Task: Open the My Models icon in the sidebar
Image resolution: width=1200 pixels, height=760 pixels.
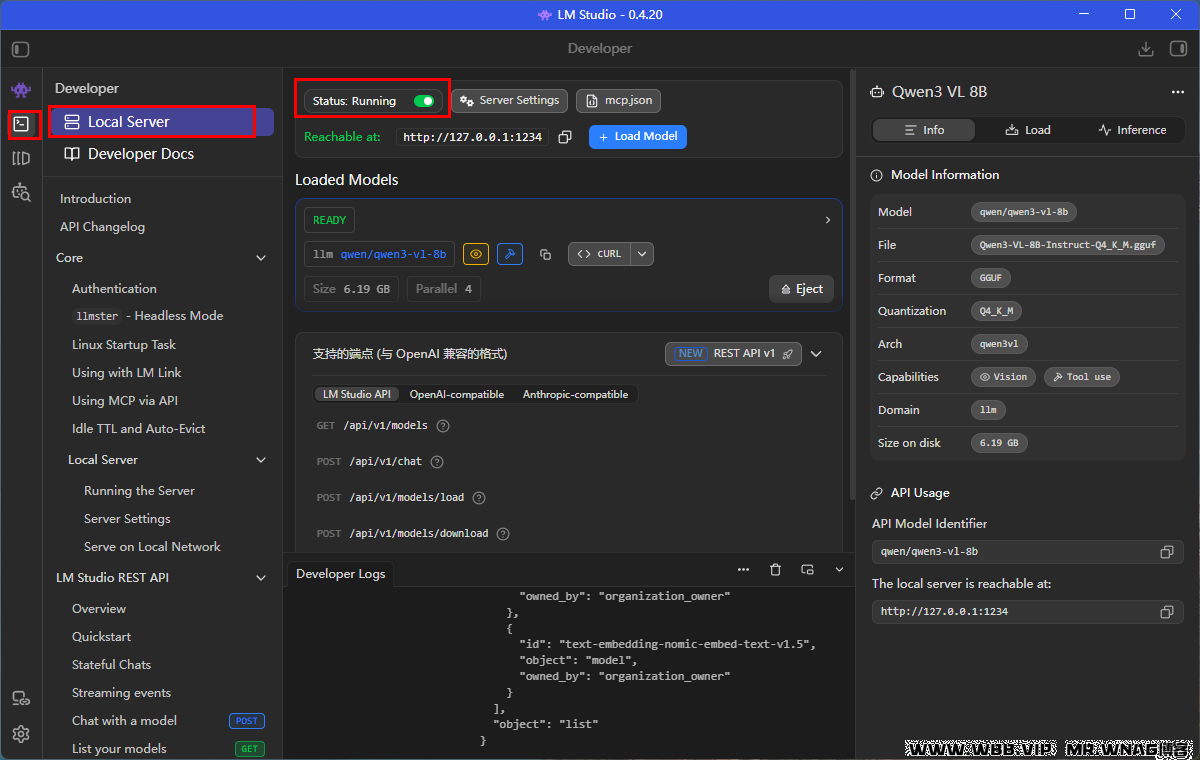Action: (21, 158)
